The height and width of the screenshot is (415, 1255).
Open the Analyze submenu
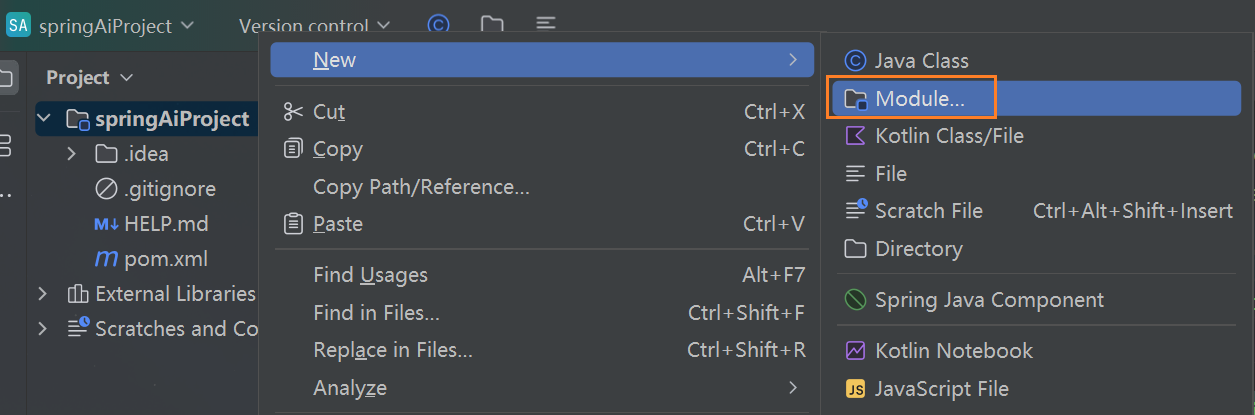(x=350, y=388)
